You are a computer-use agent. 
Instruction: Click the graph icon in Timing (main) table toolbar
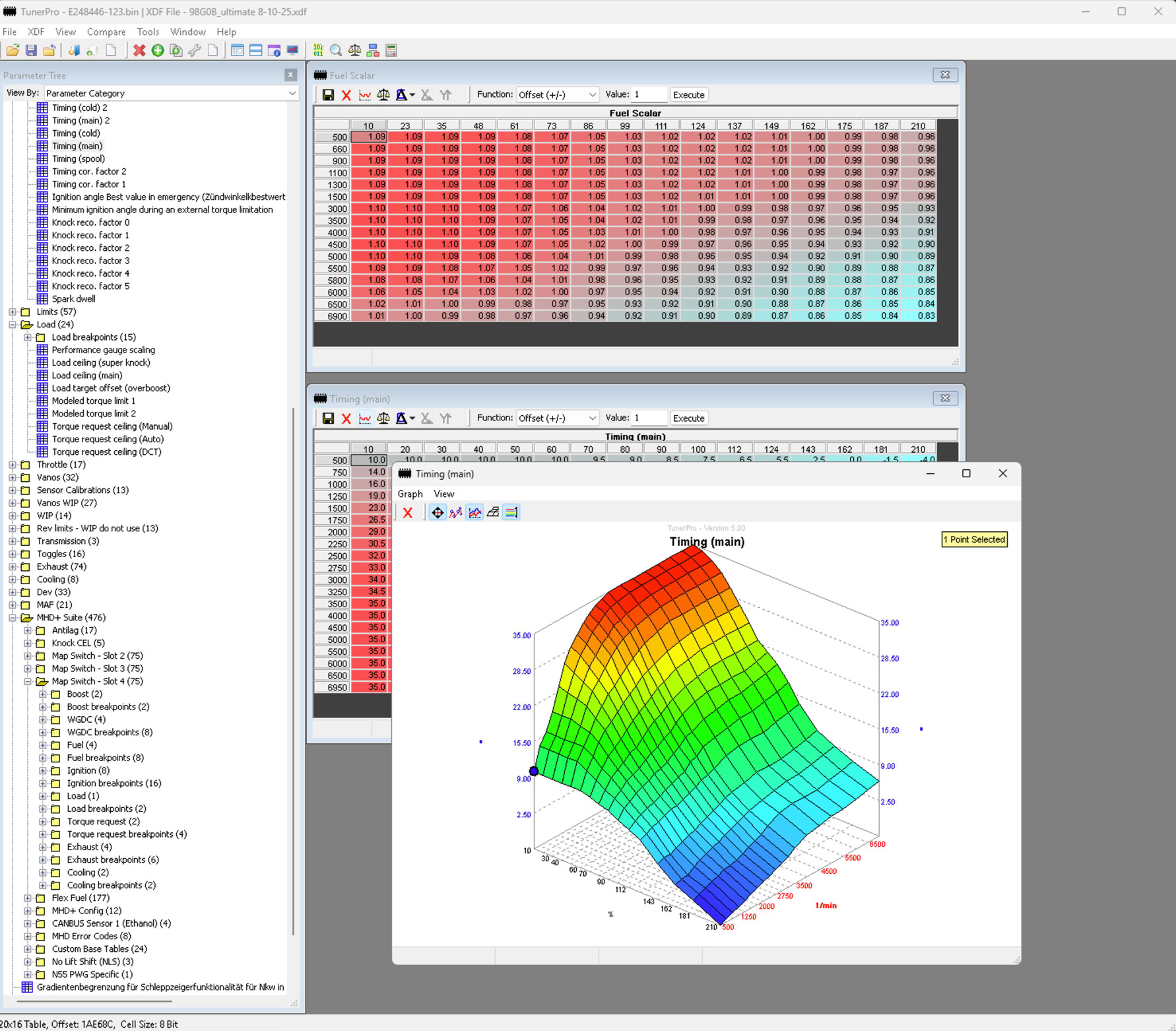coord(364,418)
